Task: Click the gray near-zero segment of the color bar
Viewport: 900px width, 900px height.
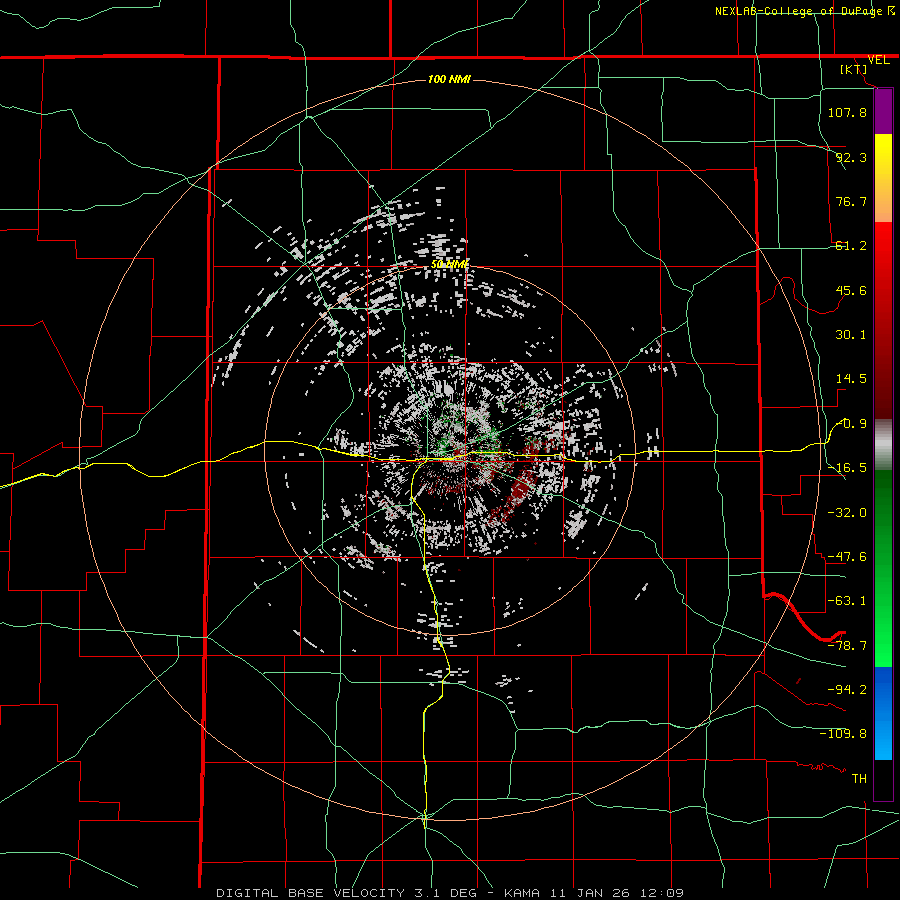Action: (883, 445)
